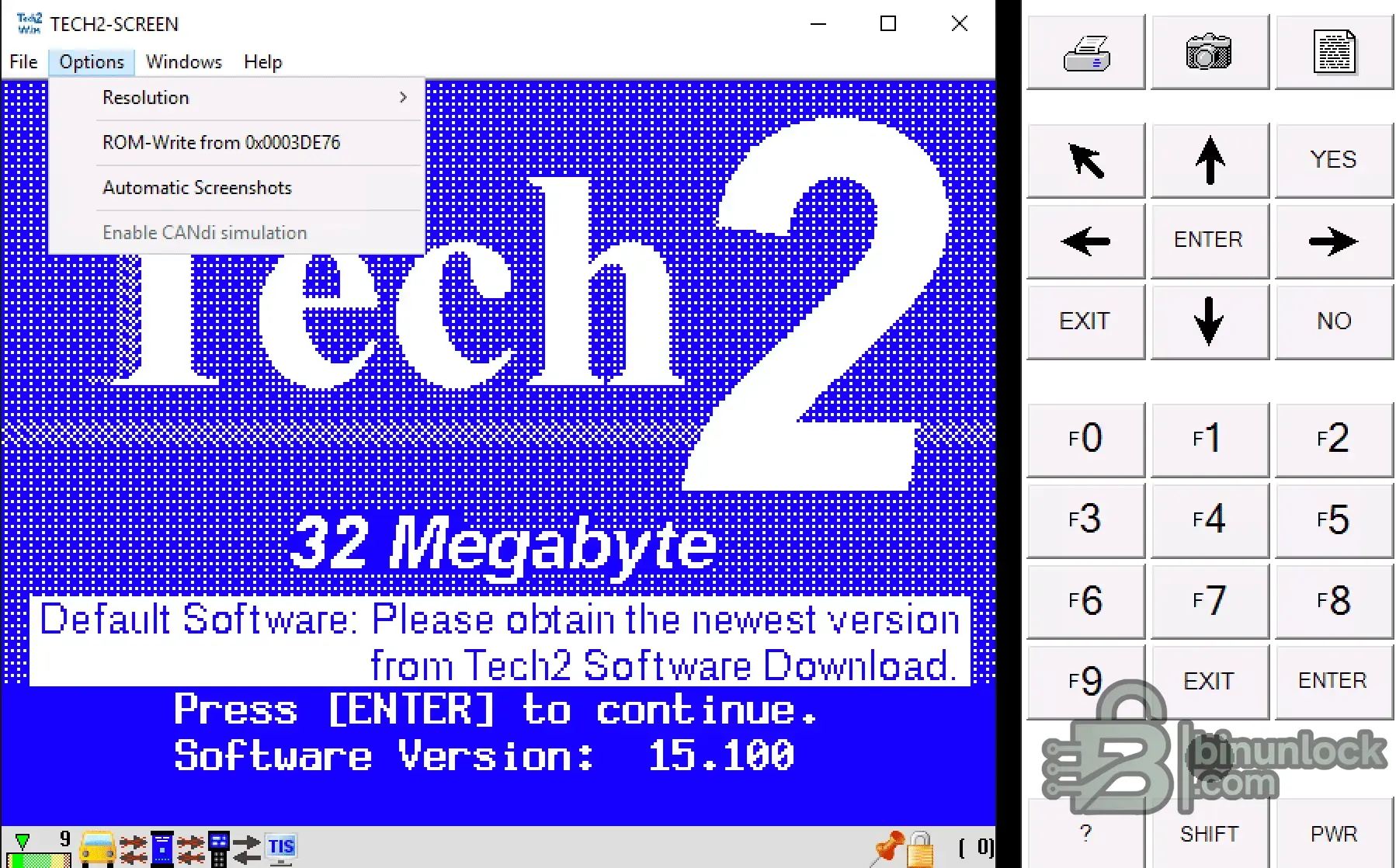The height and width of the screenshot is (868, 1396).
Task: Click the EXIT key left of down arrow
Action: 1085,322
